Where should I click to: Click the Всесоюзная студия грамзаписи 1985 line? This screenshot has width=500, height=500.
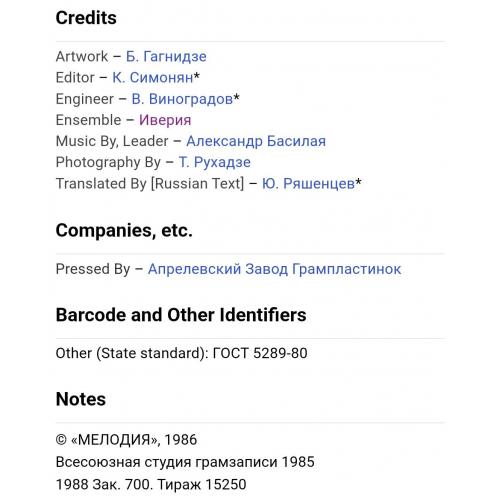pyautogui.click(x=185, y=462)
